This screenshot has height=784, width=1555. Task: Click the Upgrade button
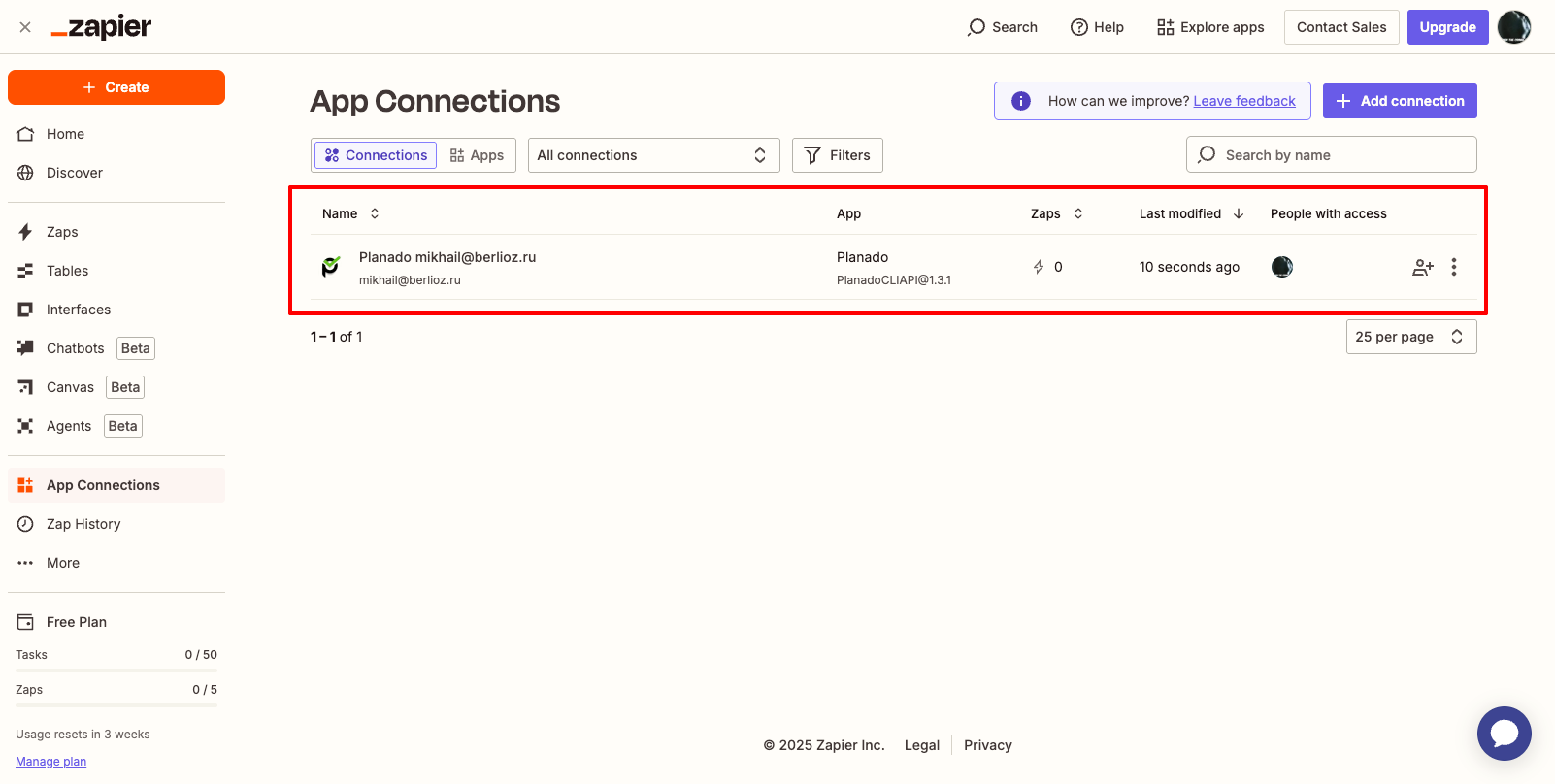pyautogui.click(x=1447, y=27)
